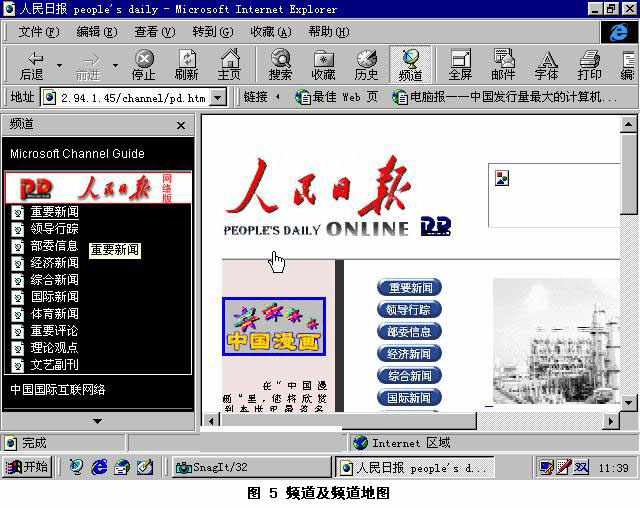Click the Internet Explorer logo throbber

coord(618,32)
